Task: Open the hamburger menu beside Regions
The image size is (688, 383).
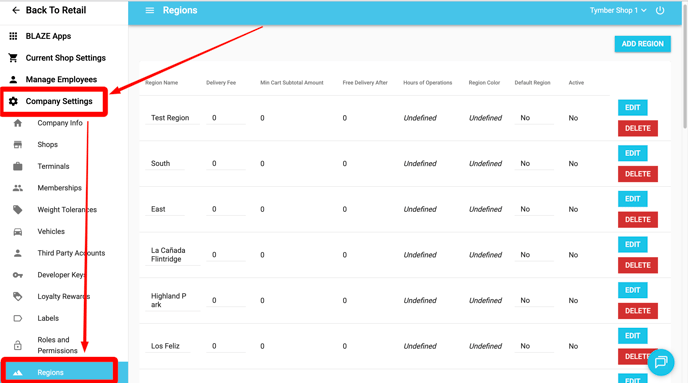Action: tap(150, 10)
